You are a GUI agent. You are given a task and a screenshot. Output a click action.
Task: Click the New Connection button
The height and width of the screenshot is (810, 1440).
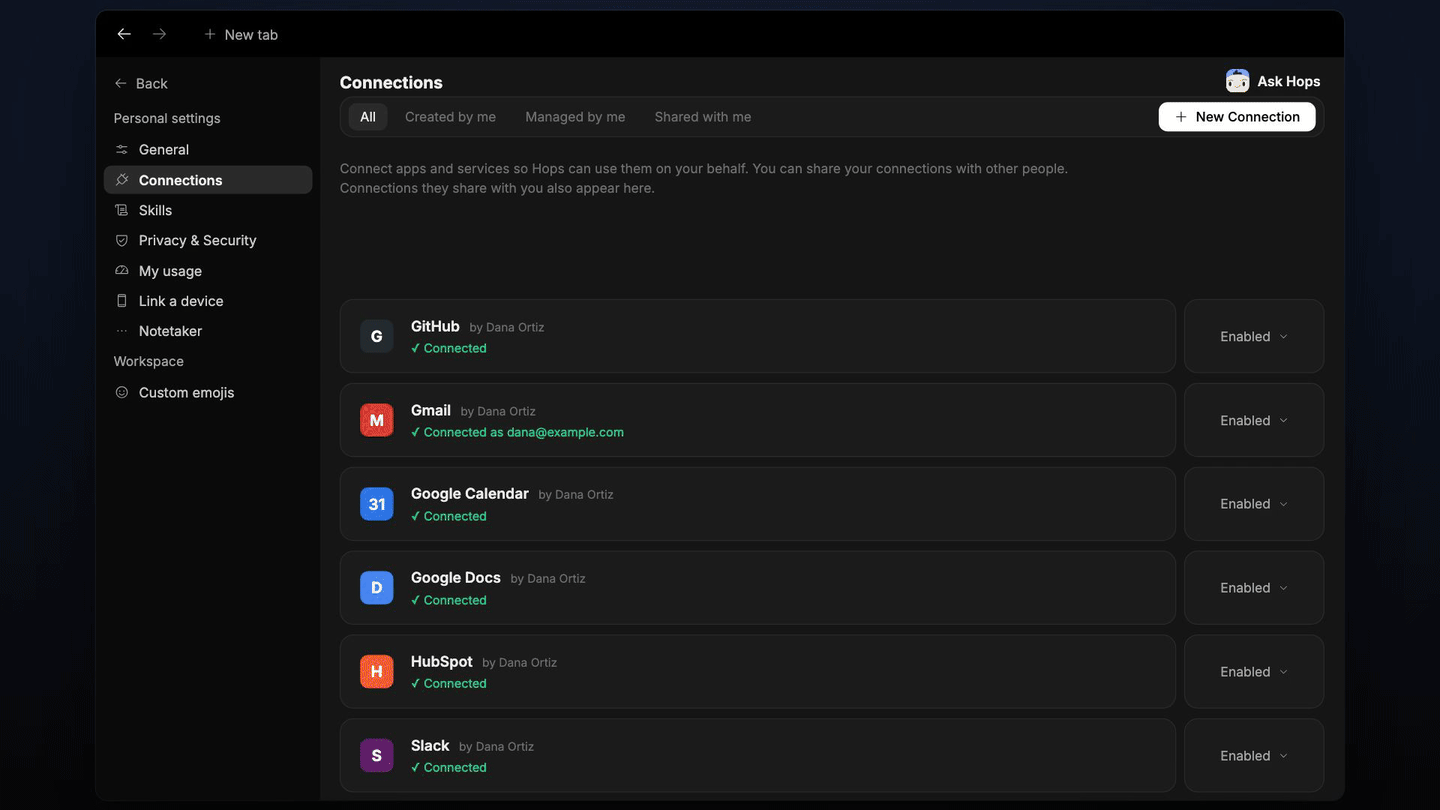pos(1237,117)
